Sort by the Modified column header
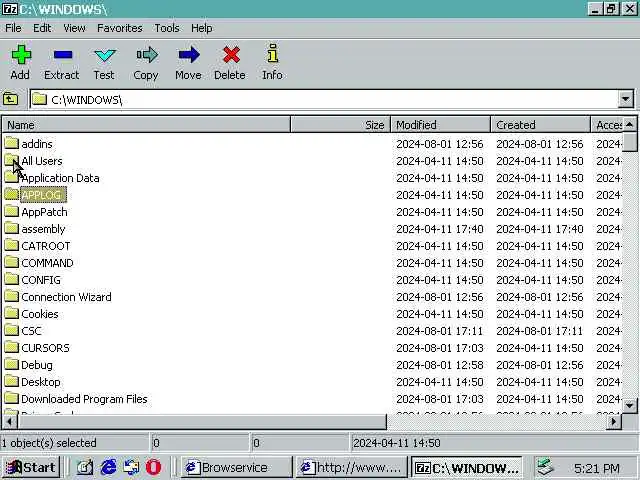 click(440, 124)
